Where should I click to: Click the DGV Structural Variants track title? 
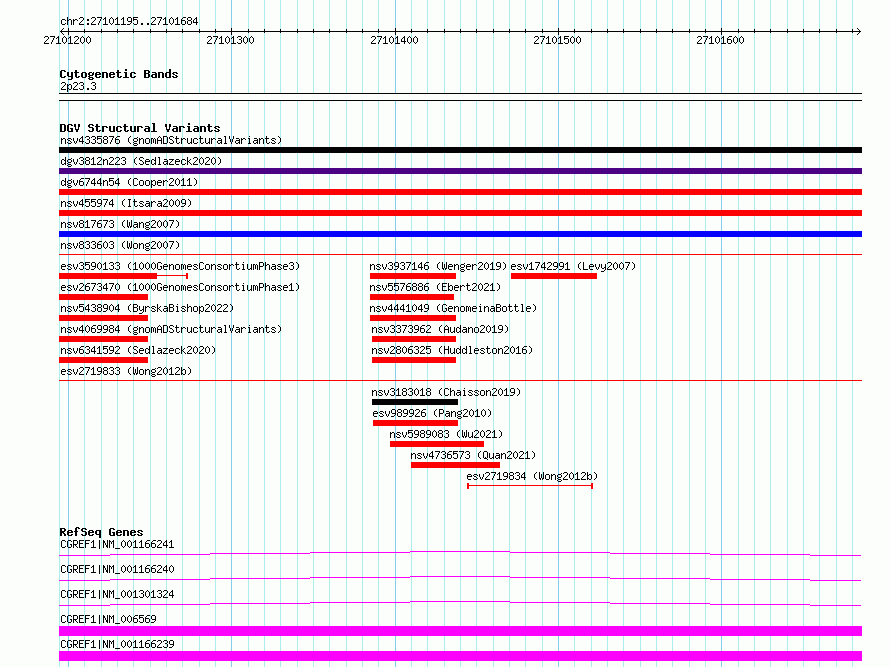(140, 128)
